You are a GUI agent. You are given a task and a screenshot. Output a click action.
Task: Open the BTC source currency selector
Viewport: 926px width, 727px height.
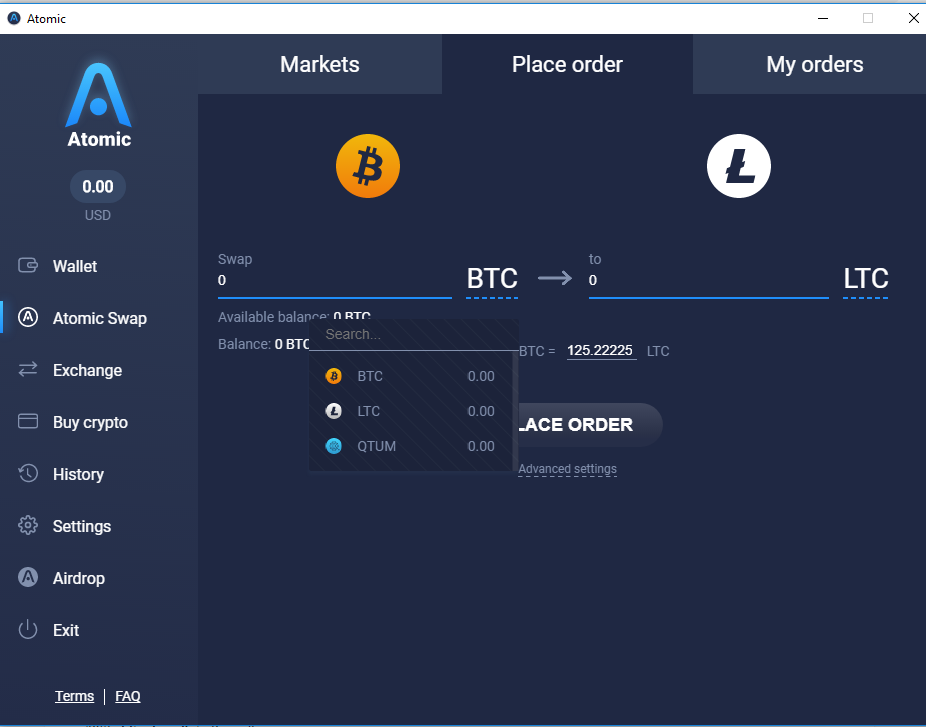click(492, 279)
